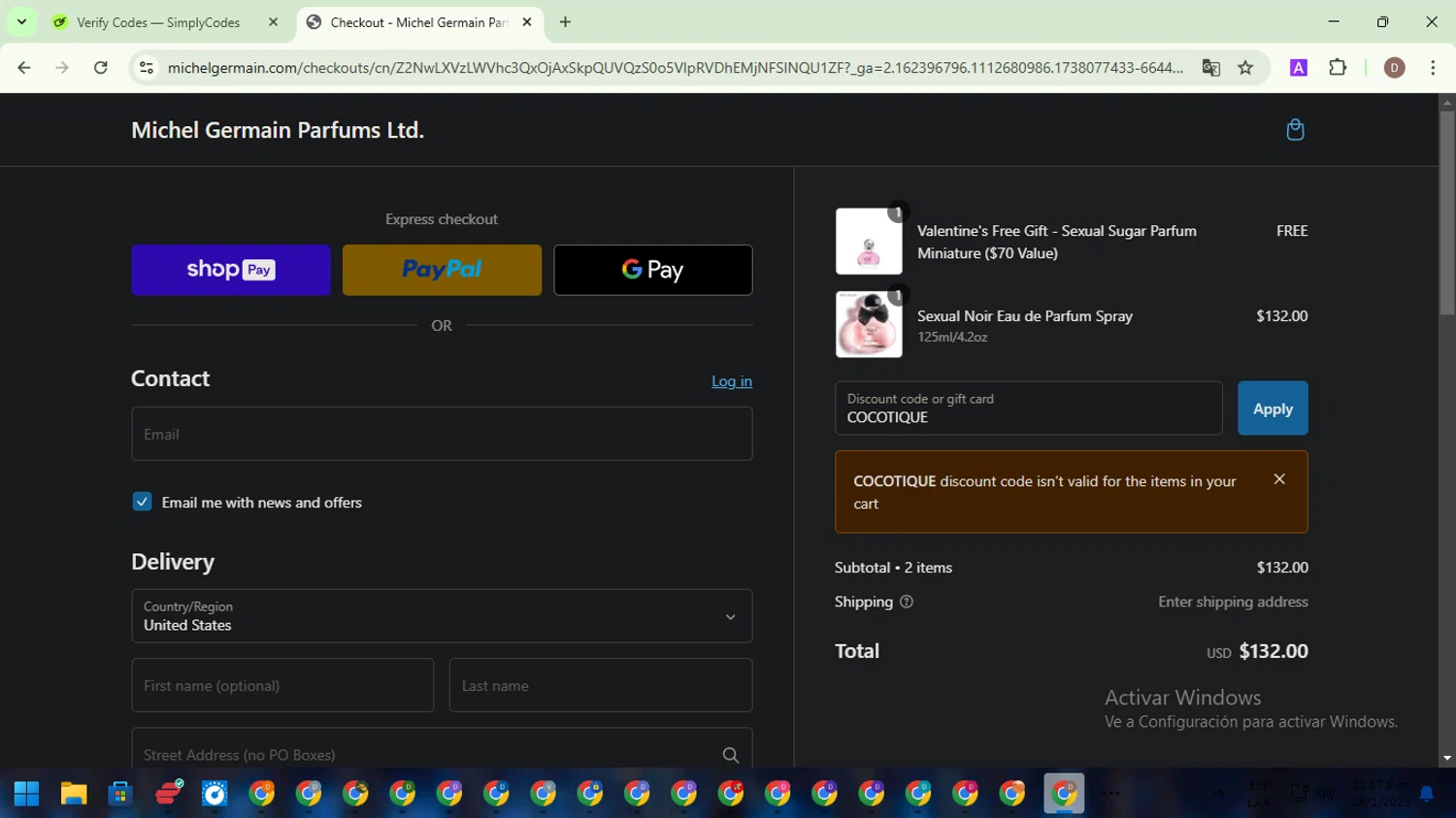Screen dimensions: 1456x818
Task: Pay with Shop Pay
Action: coord(231,270)
